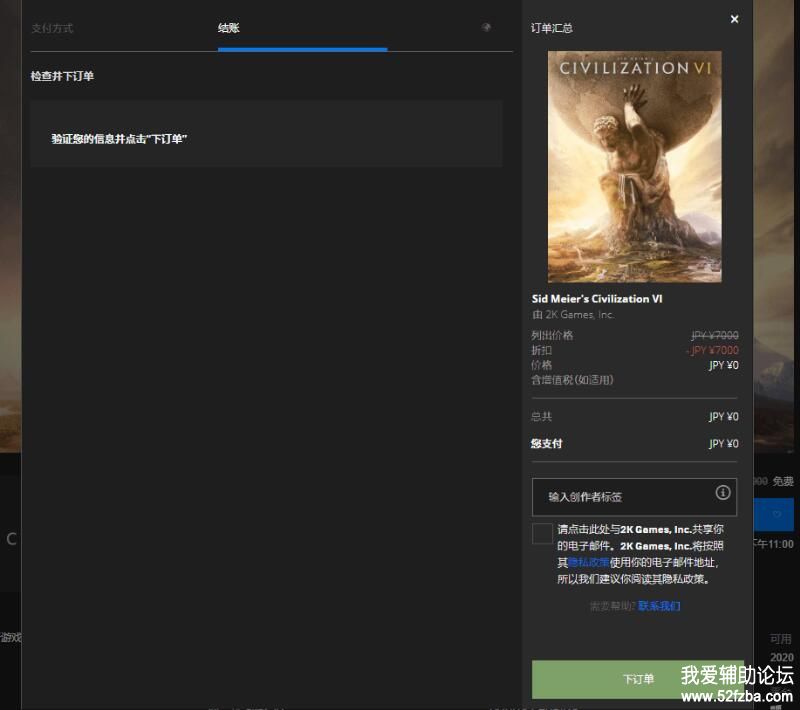
Task: Click the 由 2K Games, Inc. publisher text
Action: tap(572, 315)
